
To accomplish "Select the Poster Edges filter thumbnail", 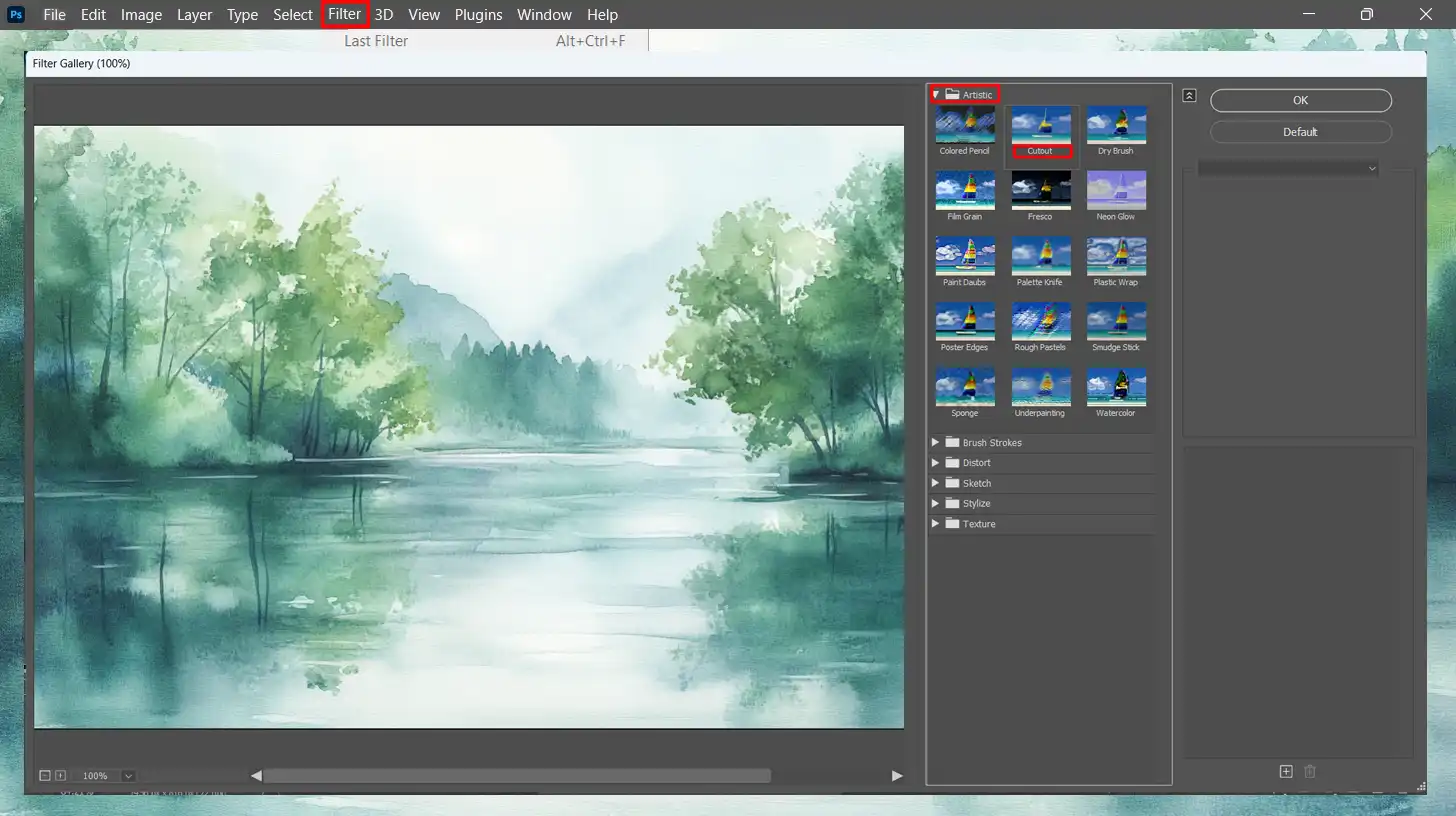I will coord(965,321).
